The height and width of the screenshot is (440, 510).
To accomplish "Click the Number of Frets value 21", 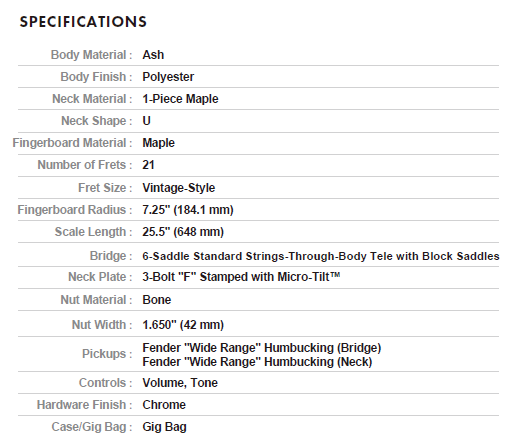I will tap(148, 165).
